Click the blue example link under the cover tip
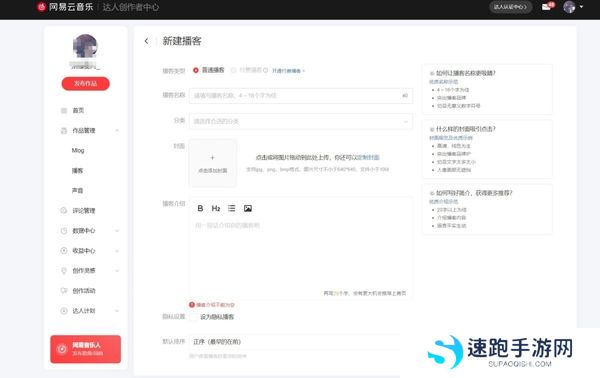 (451, 138)
